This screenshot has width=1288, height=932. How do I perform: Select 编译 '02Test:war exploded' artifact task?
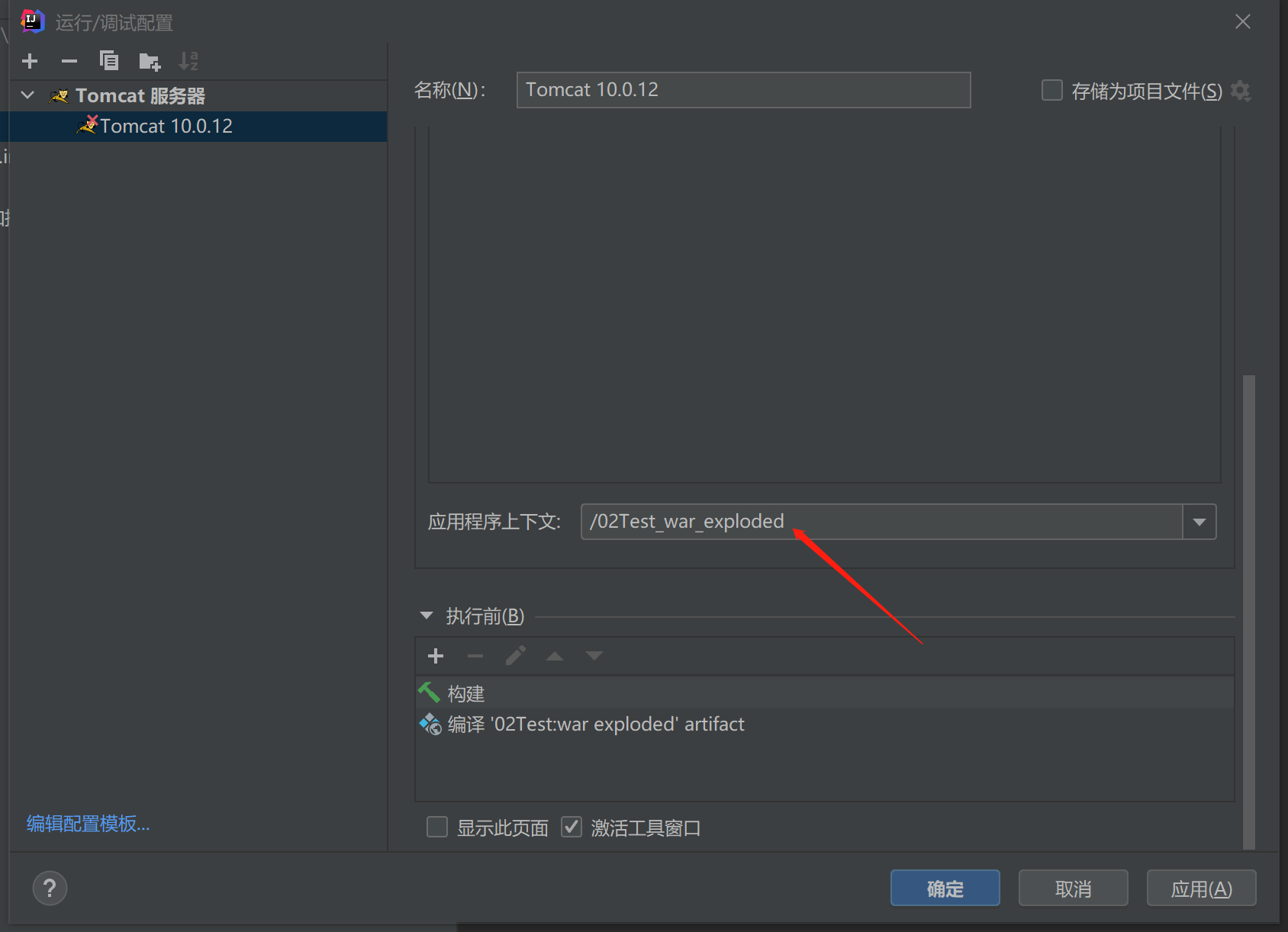(x=825, y=724)
